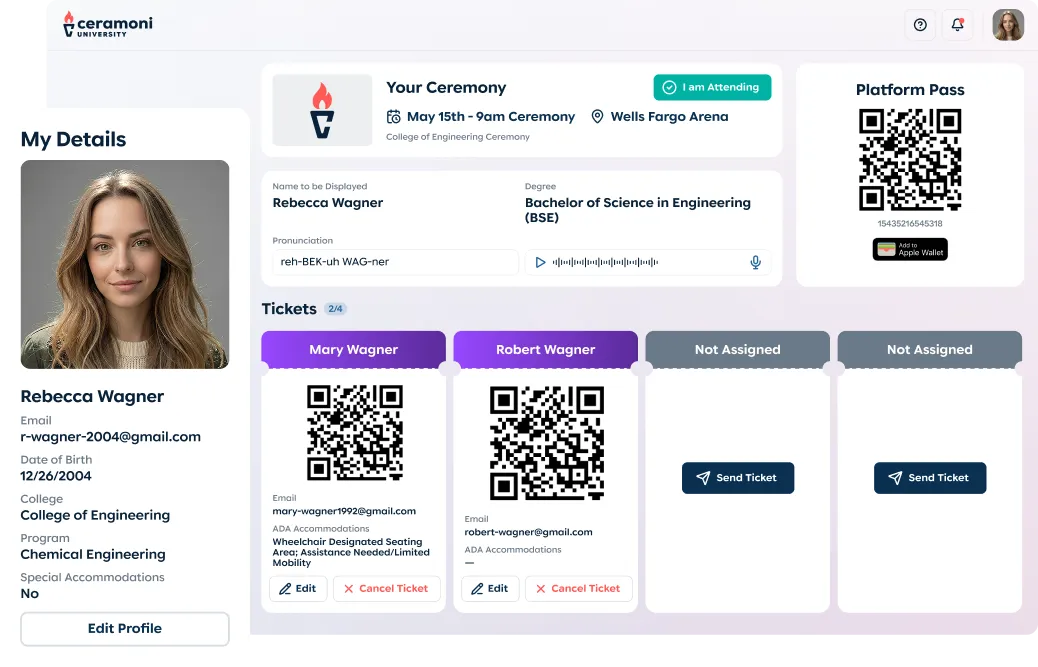1038x667 pixels.
Task: Click the location pin beside Wells Fargo Arena
Action: 597,117
